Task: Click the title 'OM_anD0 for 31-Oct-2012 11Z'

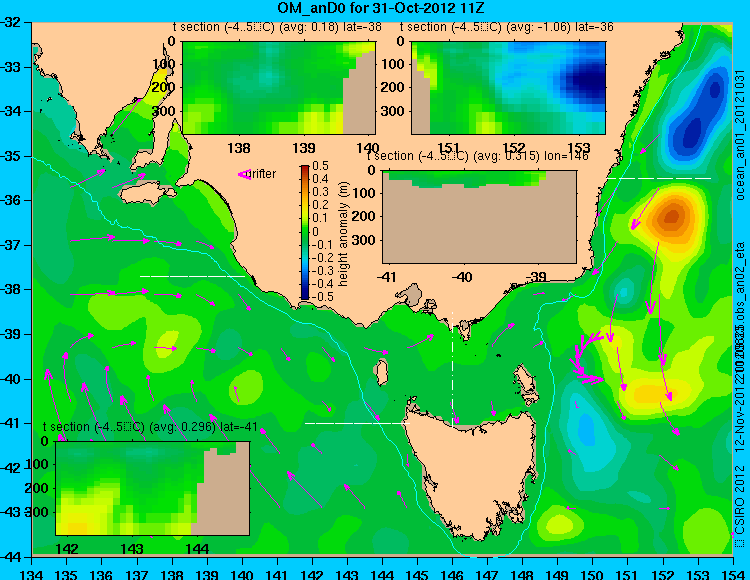Action: 381,8
